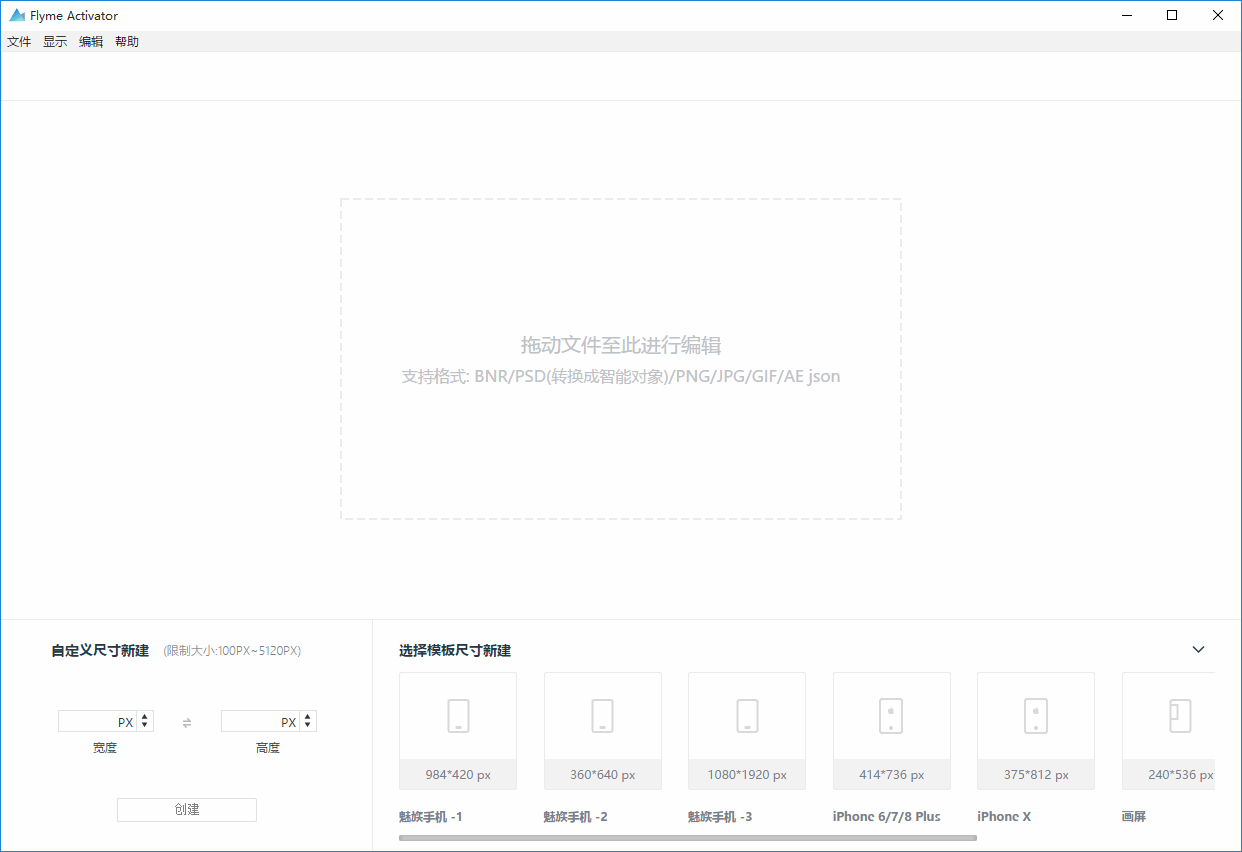The width and height of the screenshot is (1242, 852).
Task: Decrease the 高度 value with the down stepper
Action: coord(306,725)
